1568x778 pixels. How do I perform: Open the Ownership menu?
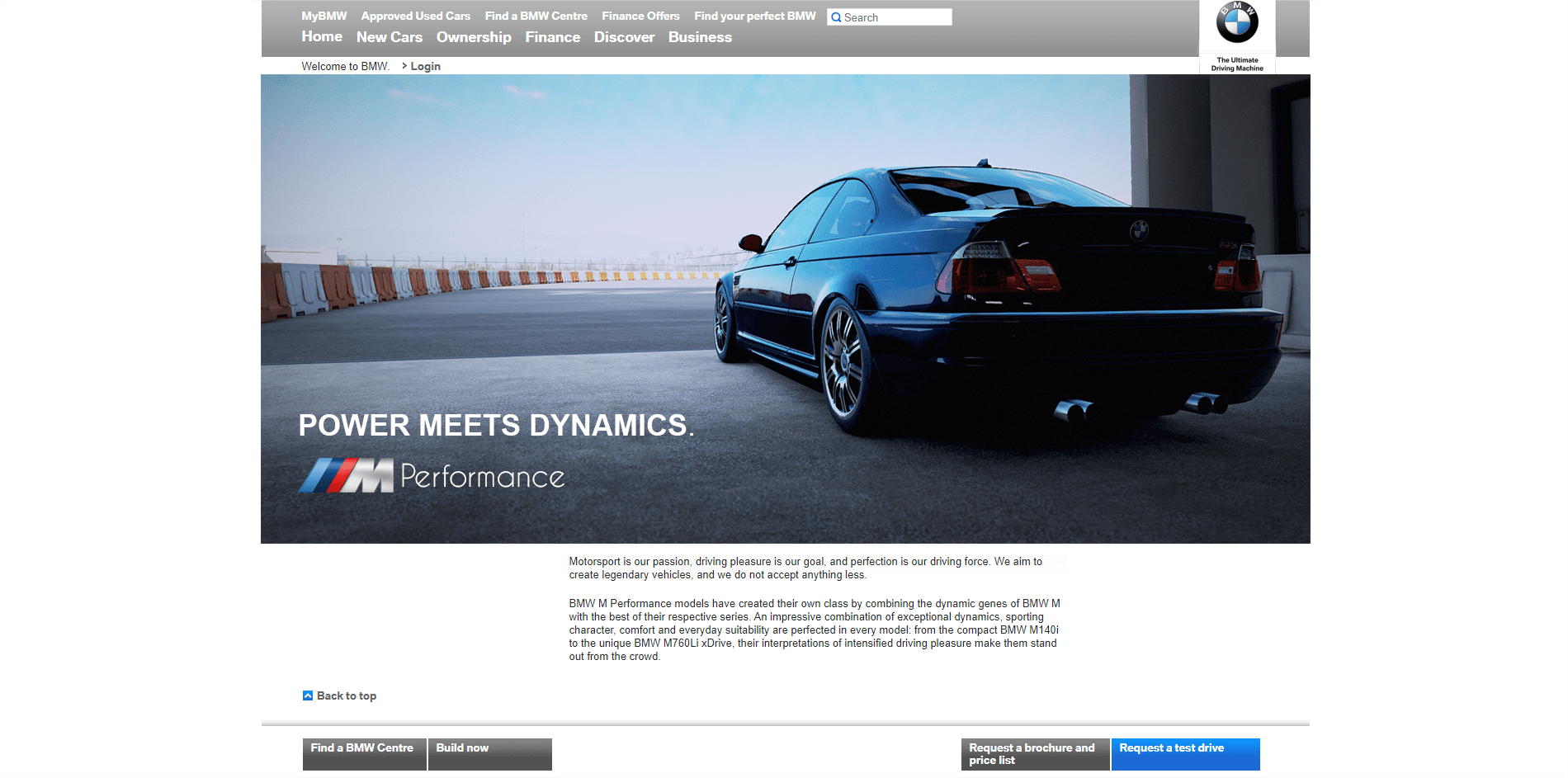point(474,37)
